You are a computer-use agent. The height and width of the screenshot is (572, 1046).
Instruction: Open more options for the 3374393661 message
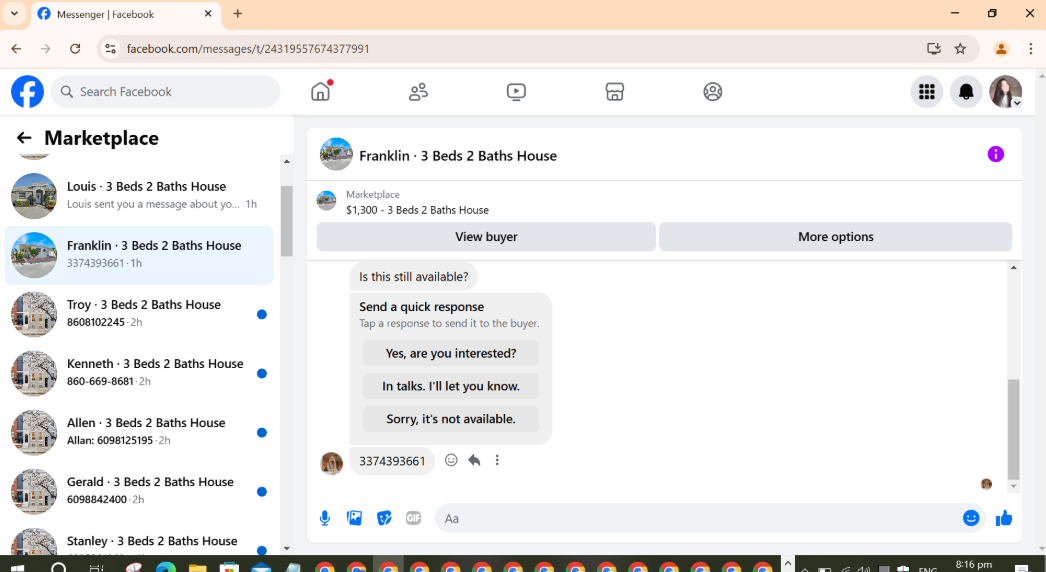pyautogui.click(x=497, y=460)
